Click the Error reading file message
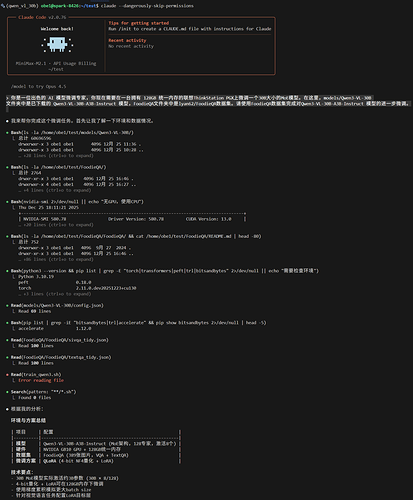The image size is (413, 500). 41,380
